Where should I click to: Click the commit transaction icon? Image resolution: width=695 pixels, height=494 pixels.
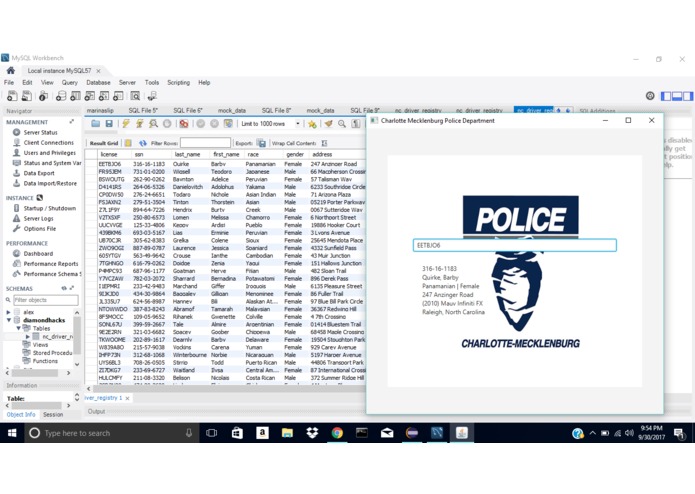200,124
